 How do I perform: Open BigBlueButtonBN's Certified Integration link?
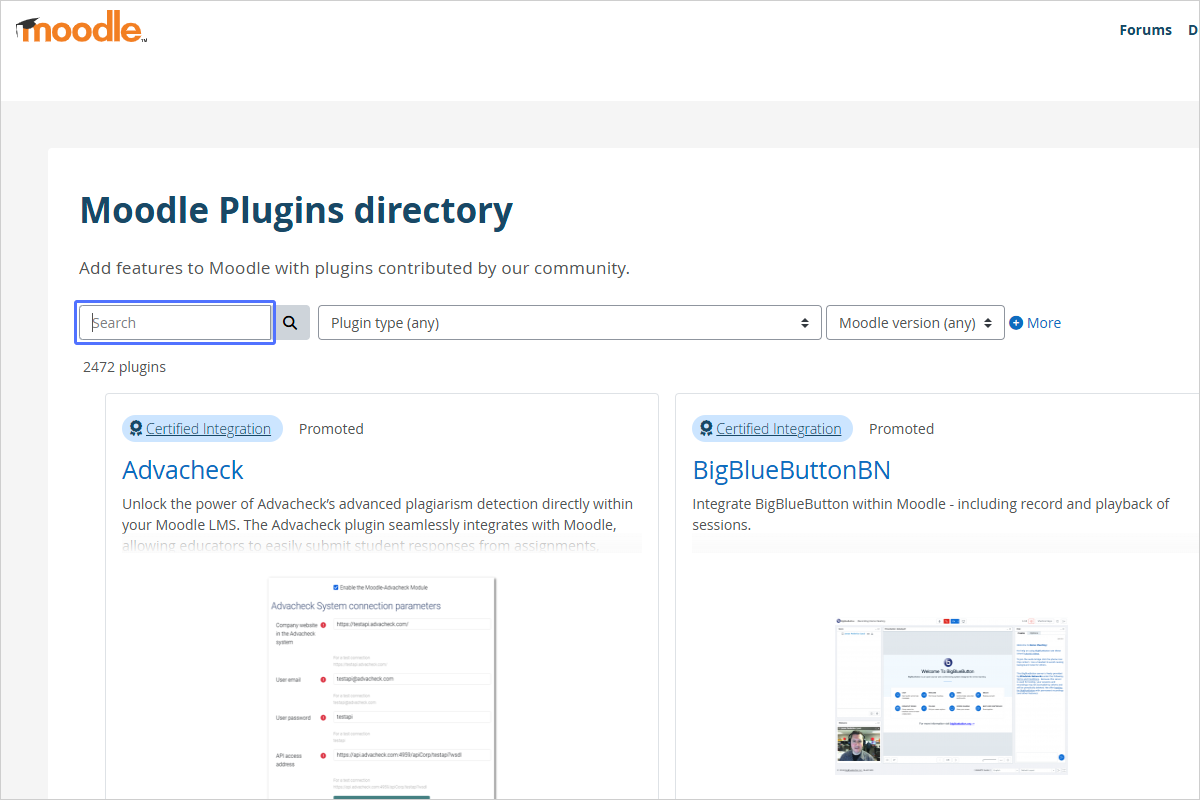tap(778, 429)
